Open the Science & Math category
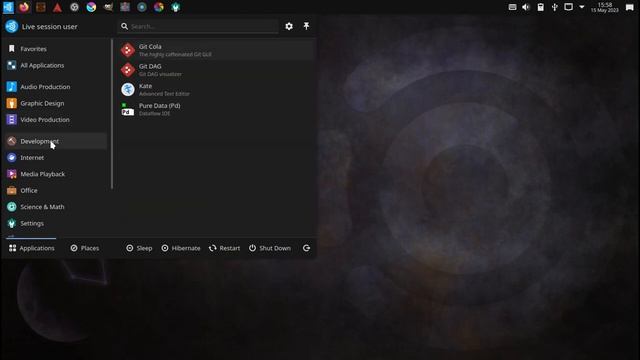This screenshot has height=360, width=640. (x=56, y=207)
